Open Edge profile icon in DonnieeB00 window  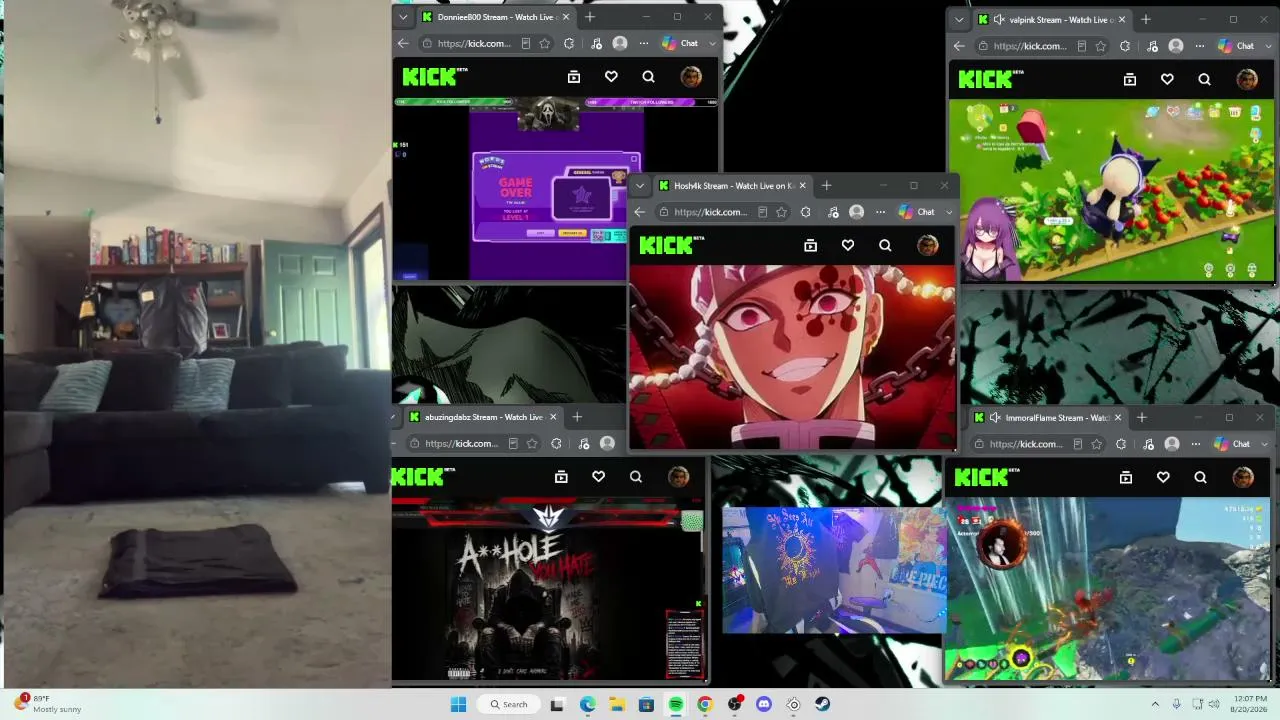[x=620, y=44]
